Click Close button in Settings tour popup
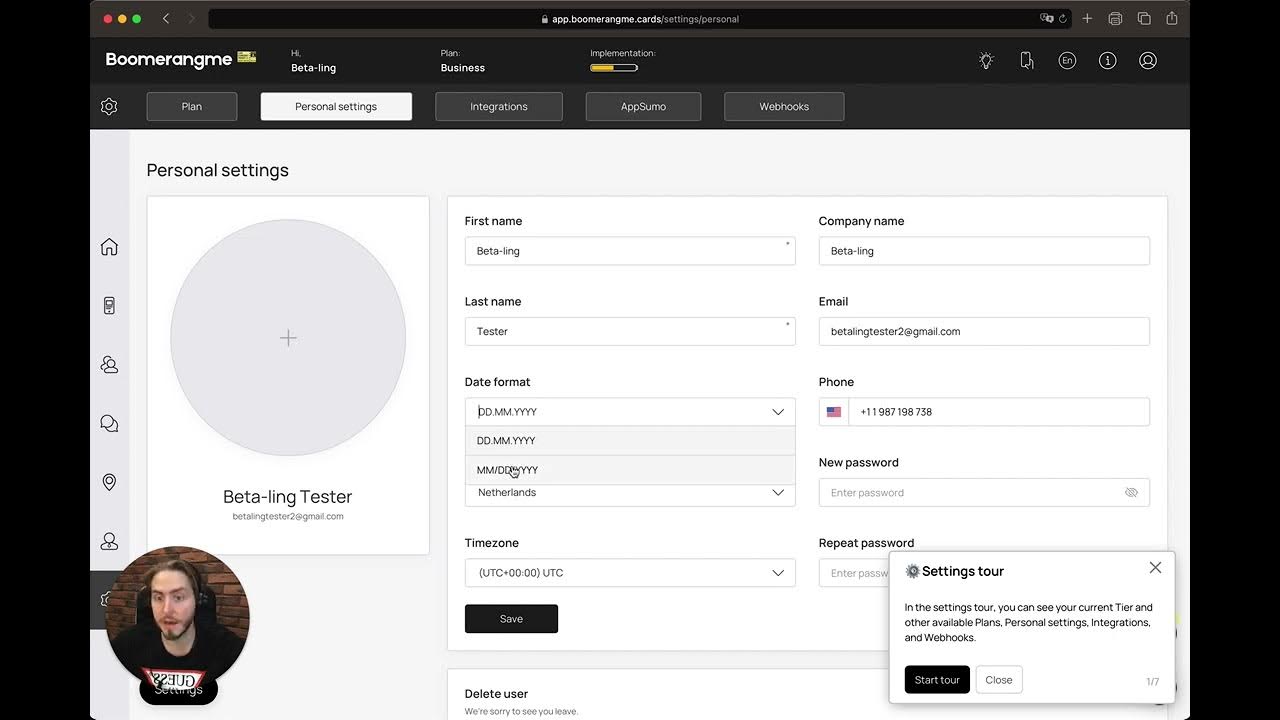Screen dimensions: 1280x720 pyautogui.click(x=999, y=680)
